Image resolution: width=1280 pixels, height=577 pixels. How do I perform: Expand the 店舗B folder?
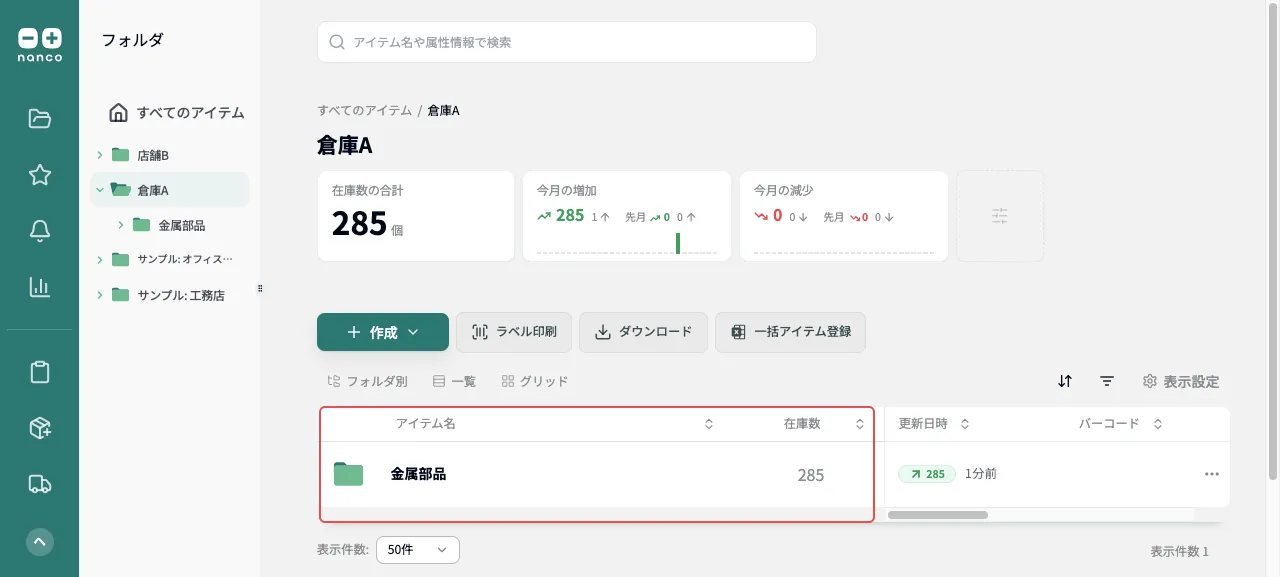(100, 155)
